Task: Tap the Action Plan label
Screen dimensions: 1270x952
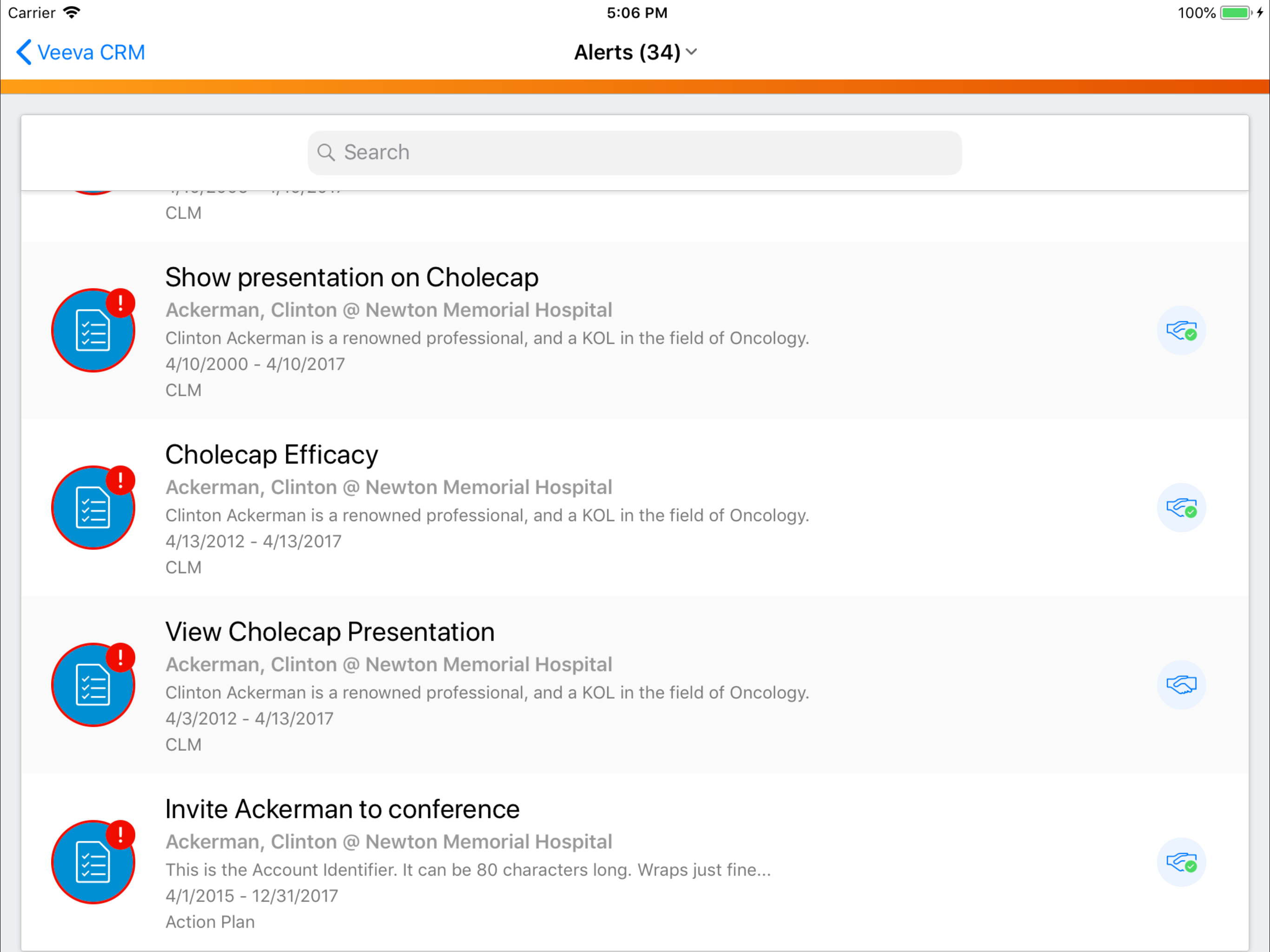Action: [x=210, y=922]
